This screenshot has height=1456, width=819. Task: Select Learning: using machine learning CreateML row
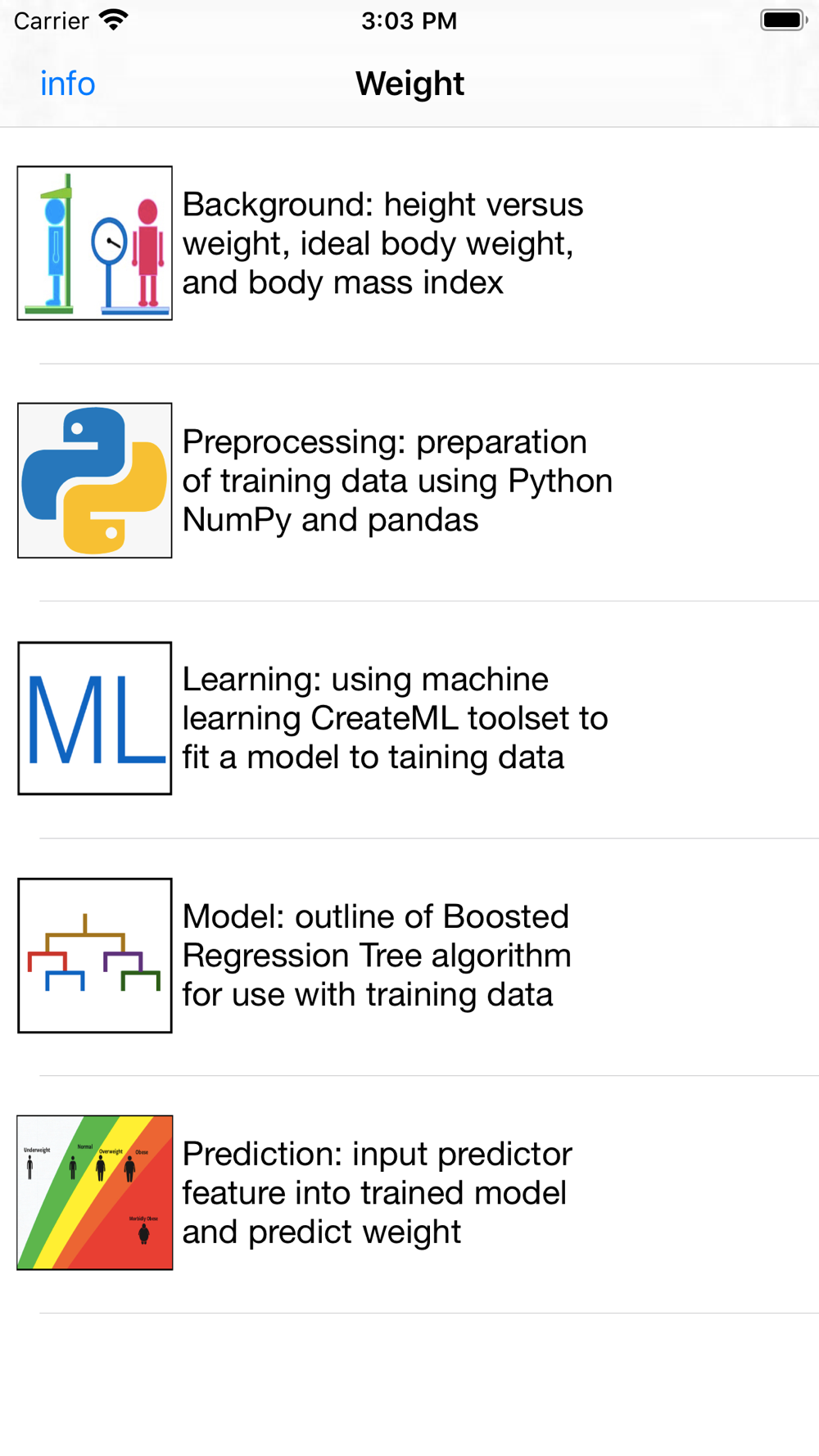click(x=409, y=720)
